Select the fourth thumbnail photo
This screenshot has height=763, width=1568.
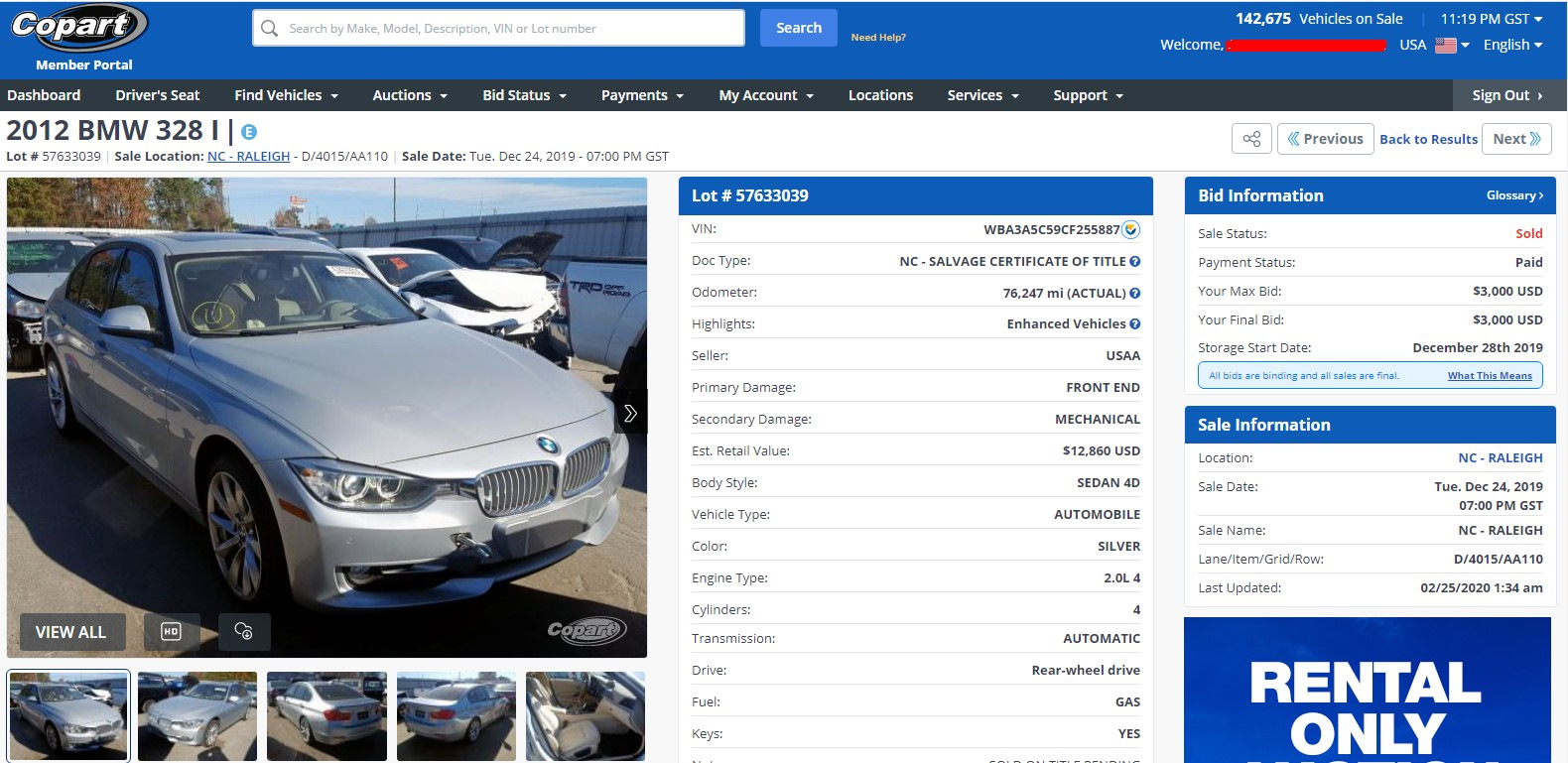457,716
